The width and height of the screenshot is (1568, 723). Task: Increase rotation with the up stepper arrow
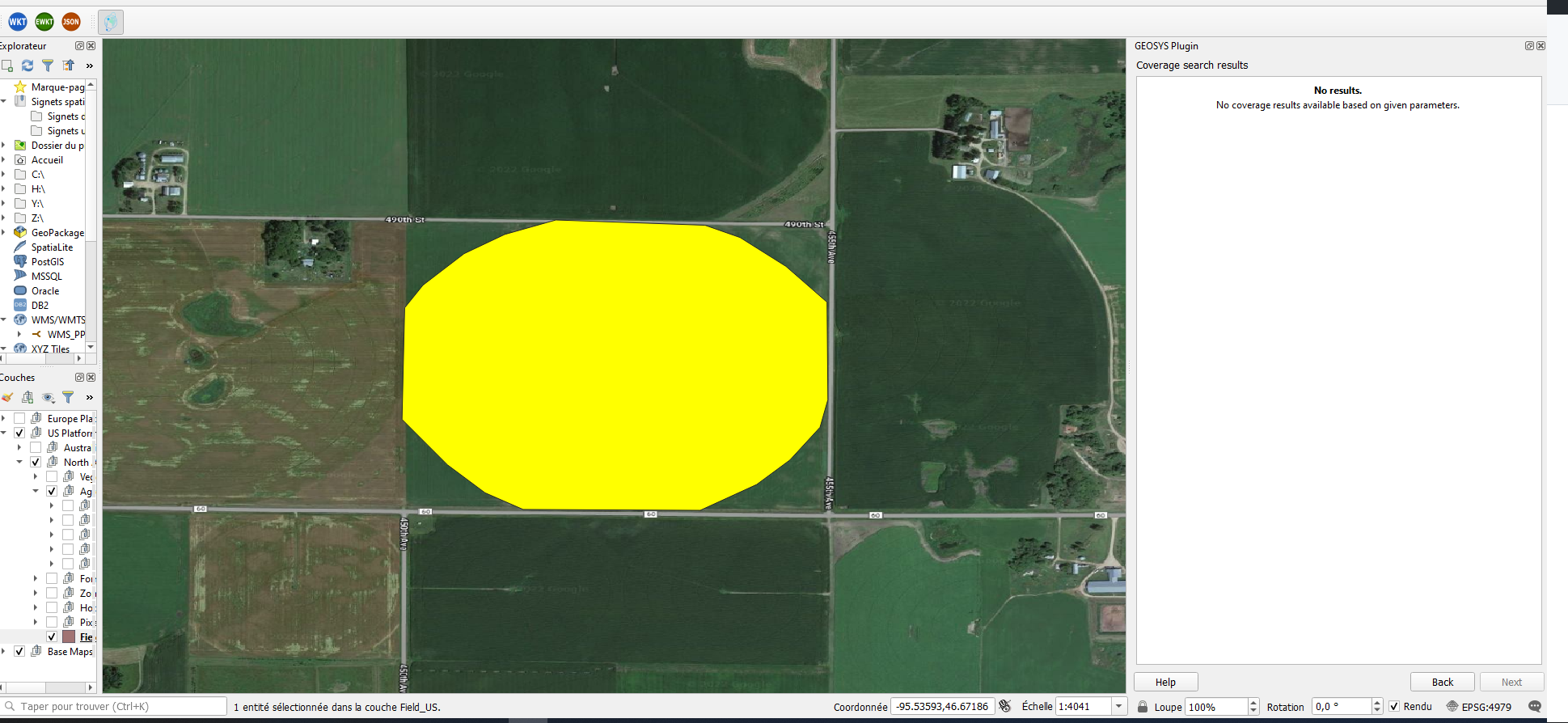click(1377, 702)
